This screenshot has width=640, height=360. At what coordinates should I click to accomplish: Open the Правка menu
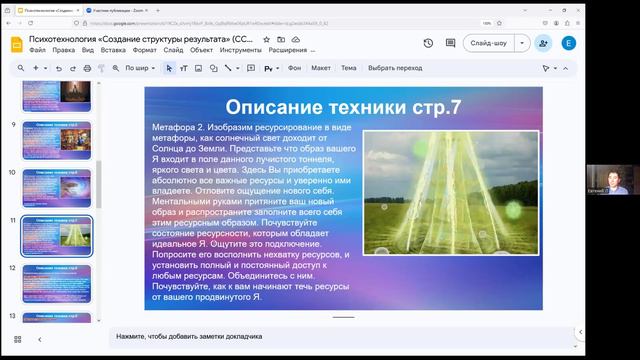pos(64,50)
